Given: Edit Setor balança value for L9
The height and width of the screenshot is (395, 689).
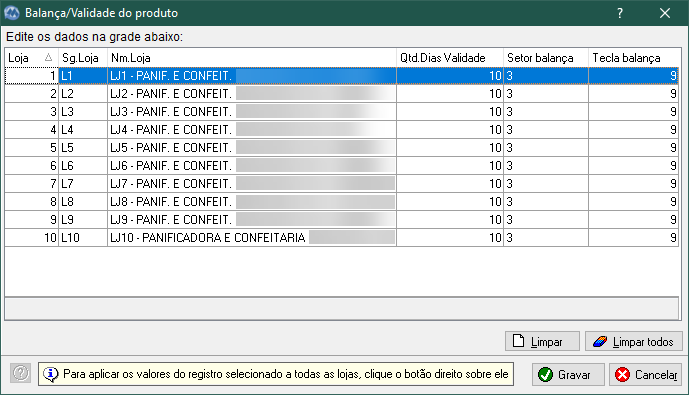Looking at the screenshot, I should click(546, 220).
